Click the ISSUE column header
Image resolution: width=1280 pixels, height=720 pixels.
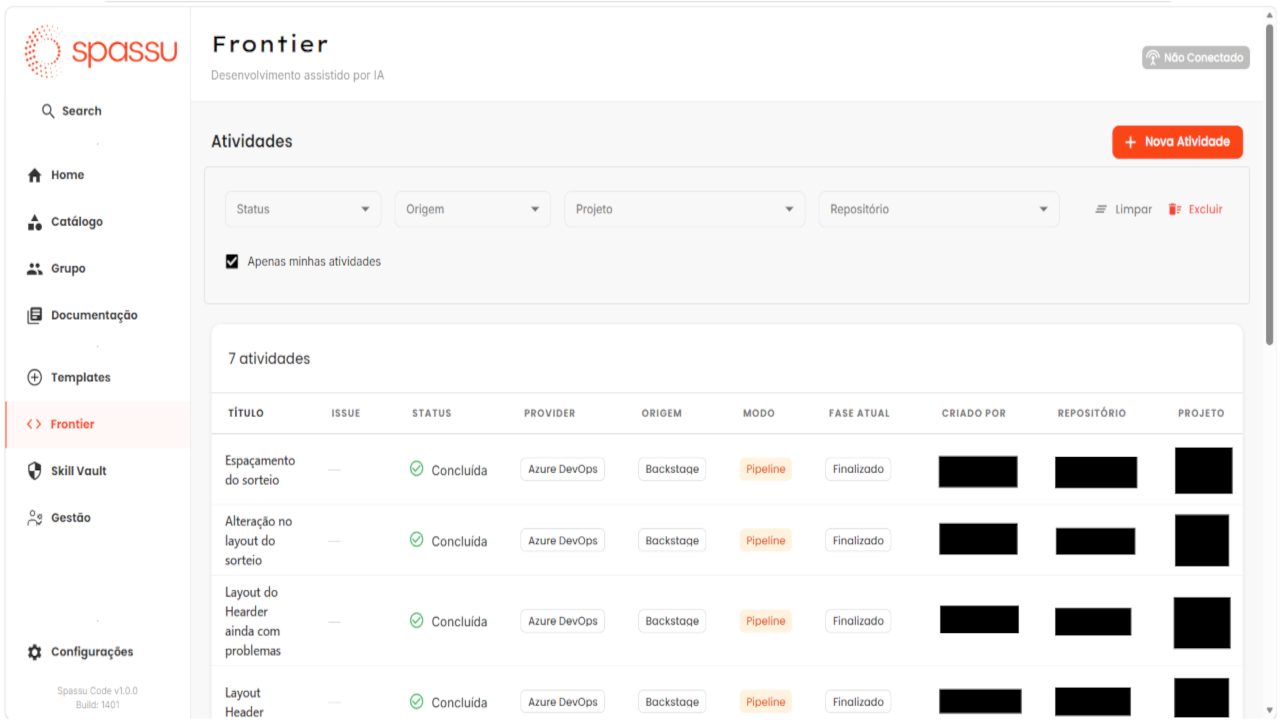[346, 413]
